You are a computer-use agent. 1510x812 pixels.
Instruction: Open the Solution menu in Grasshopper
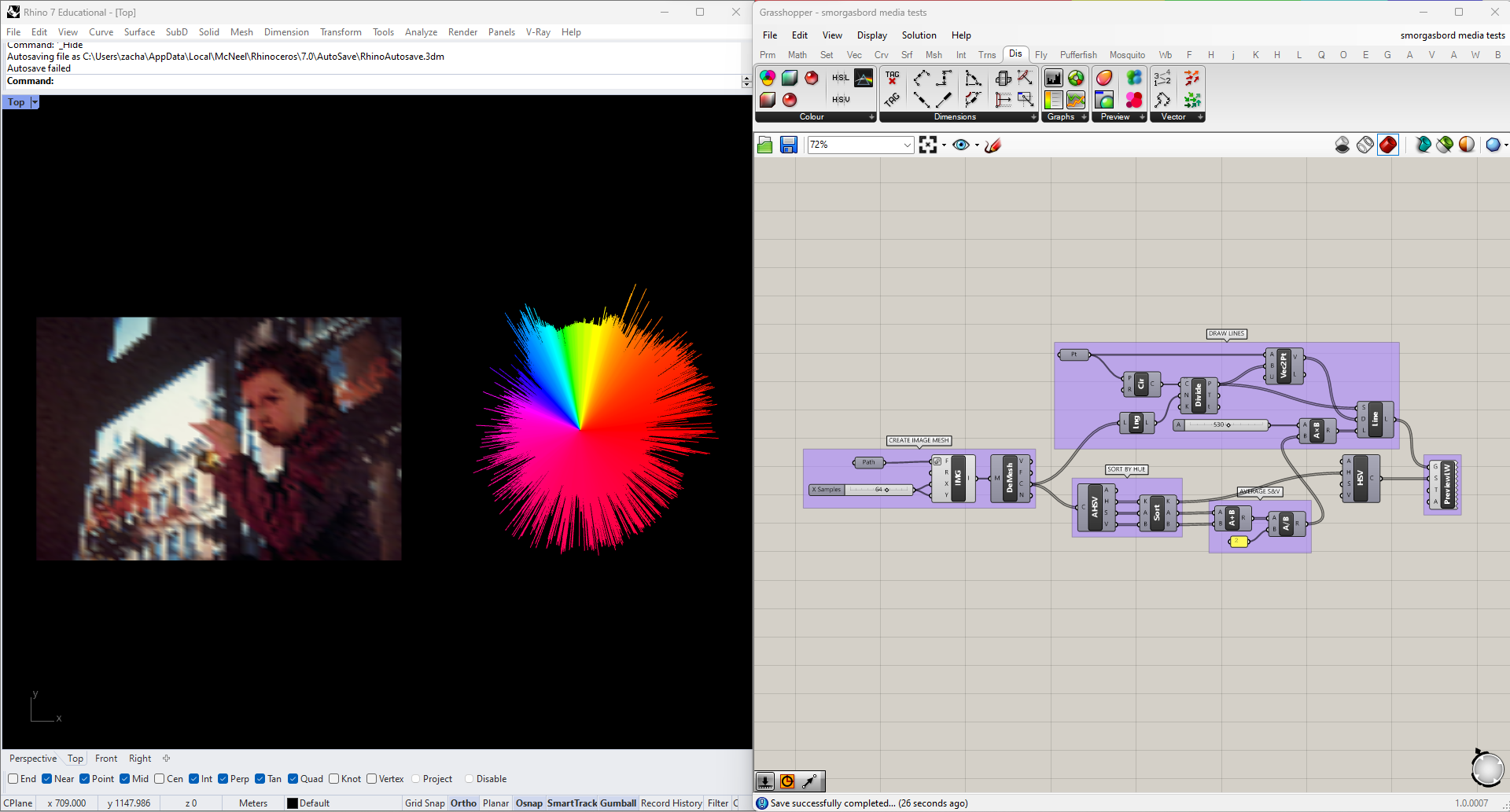[x=919, y=35]
